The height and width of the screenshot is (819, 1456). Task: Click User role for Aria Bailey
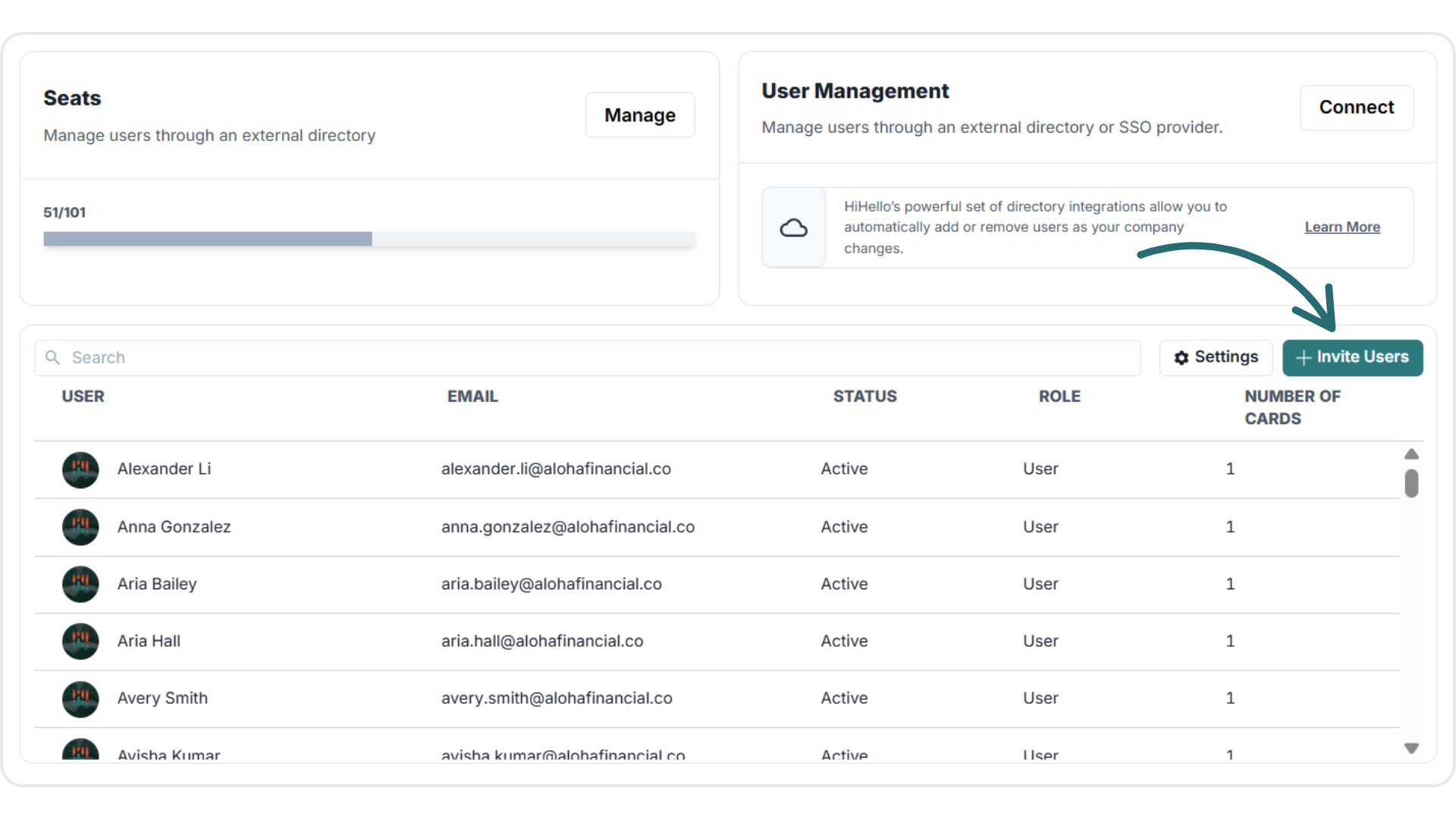(x=1040, y=584)
